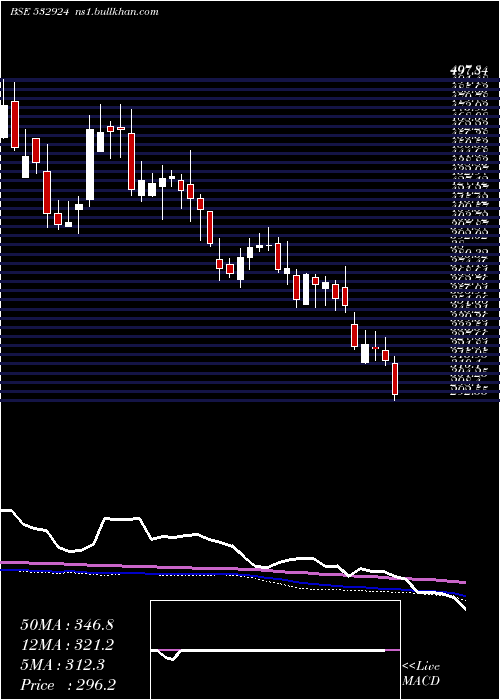The image size is (500, 700).
Task: Click the 497.84 top price label
Action: point(468,71)
